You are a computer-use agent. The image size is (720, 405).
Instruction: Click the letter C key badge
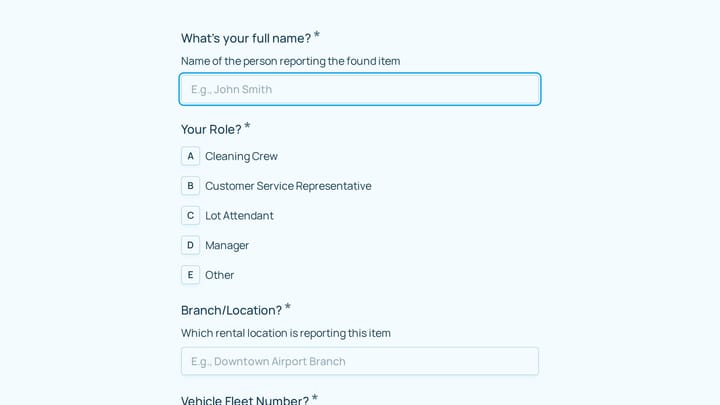click(x=190, y=216)
